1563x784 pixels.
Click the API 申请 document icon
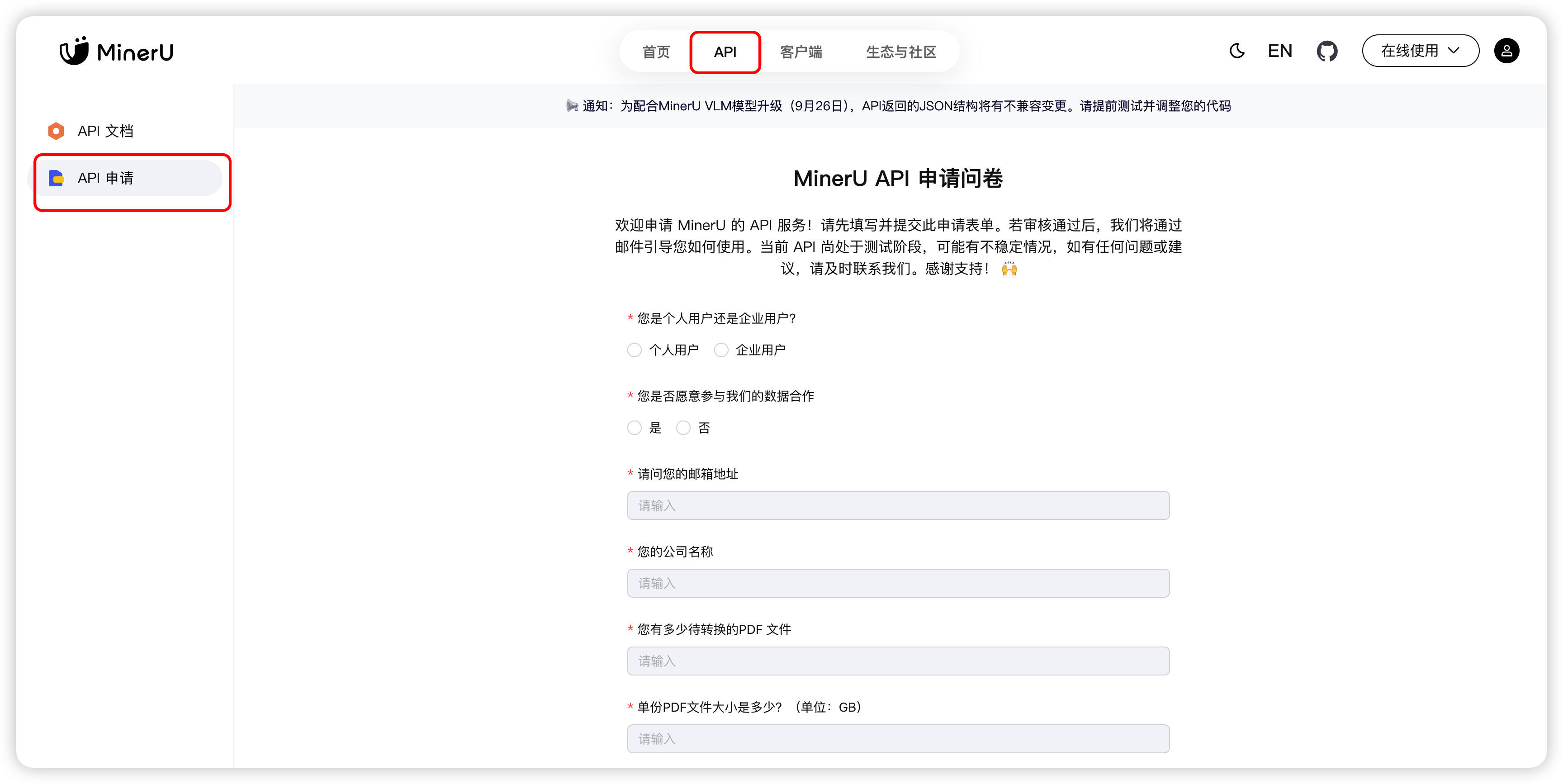point(56,179)
